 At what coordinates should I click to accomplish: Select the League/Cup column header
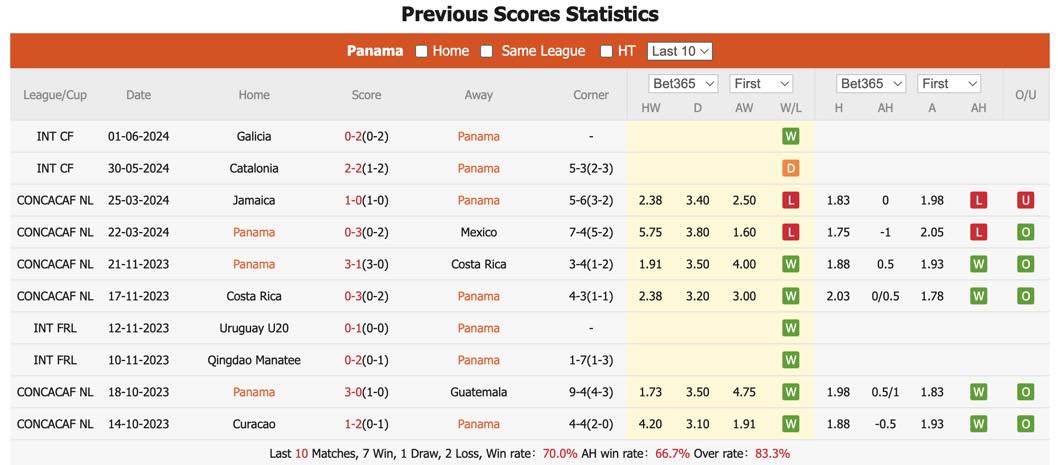pyautogui.click(x=55, y=95)
